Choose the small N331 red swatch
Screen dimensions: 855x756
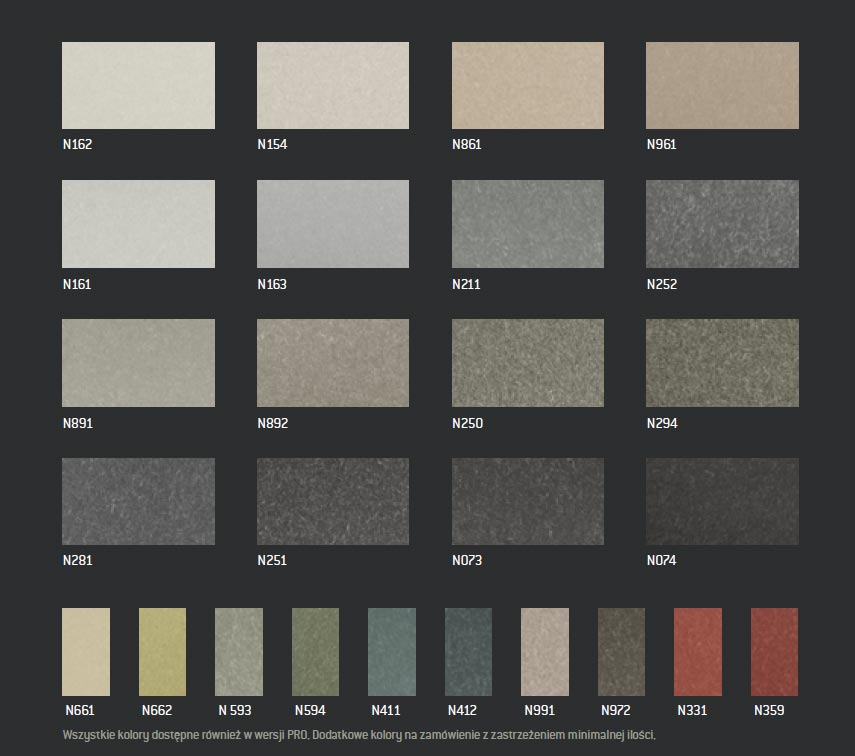pyautogui.click(x=698, y=652)
